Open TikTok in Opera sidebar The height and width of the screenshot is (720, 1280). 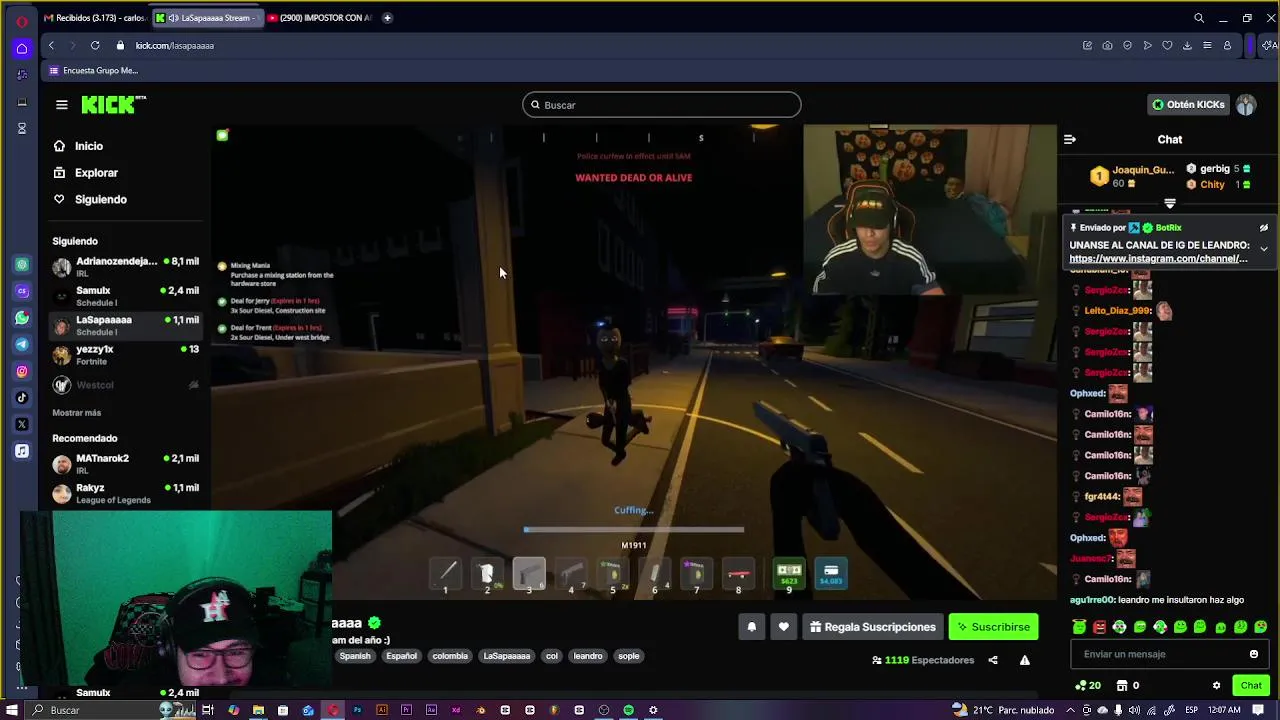(x=22, y=398)
